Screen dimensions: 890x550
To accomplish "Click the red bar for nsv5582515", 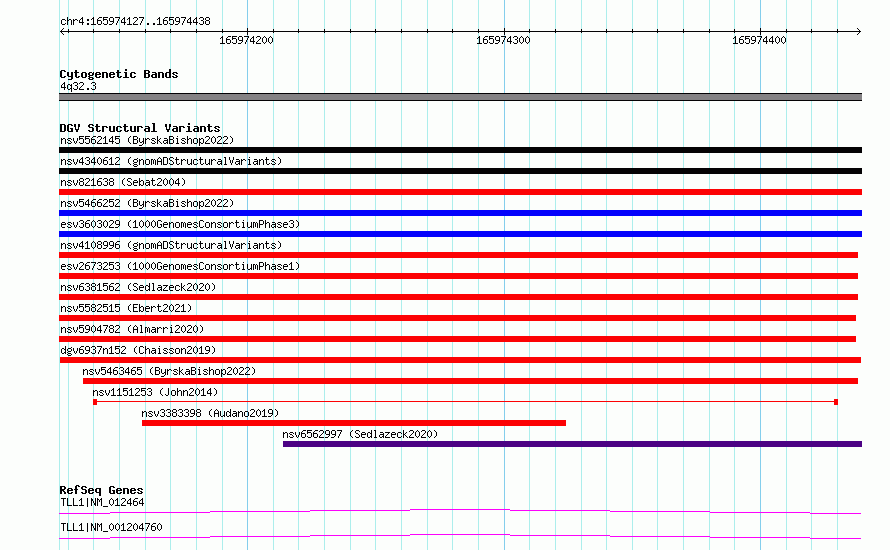I will [x=457, y=318].
